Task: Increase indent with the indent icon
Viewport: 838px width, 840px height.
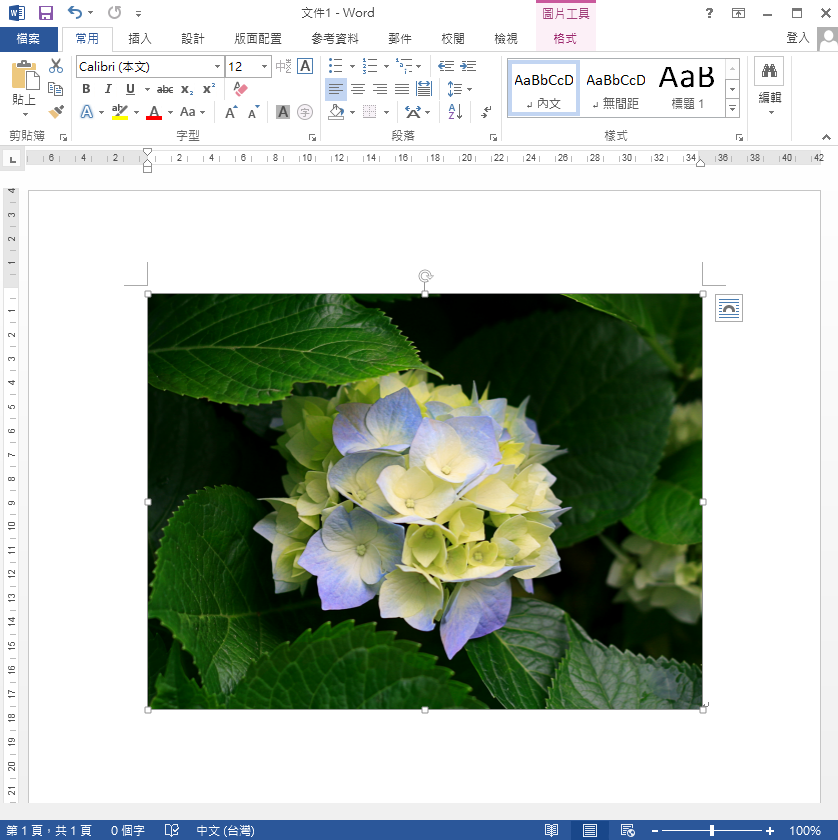Action: pyautogui.click(x=468, y=66)
